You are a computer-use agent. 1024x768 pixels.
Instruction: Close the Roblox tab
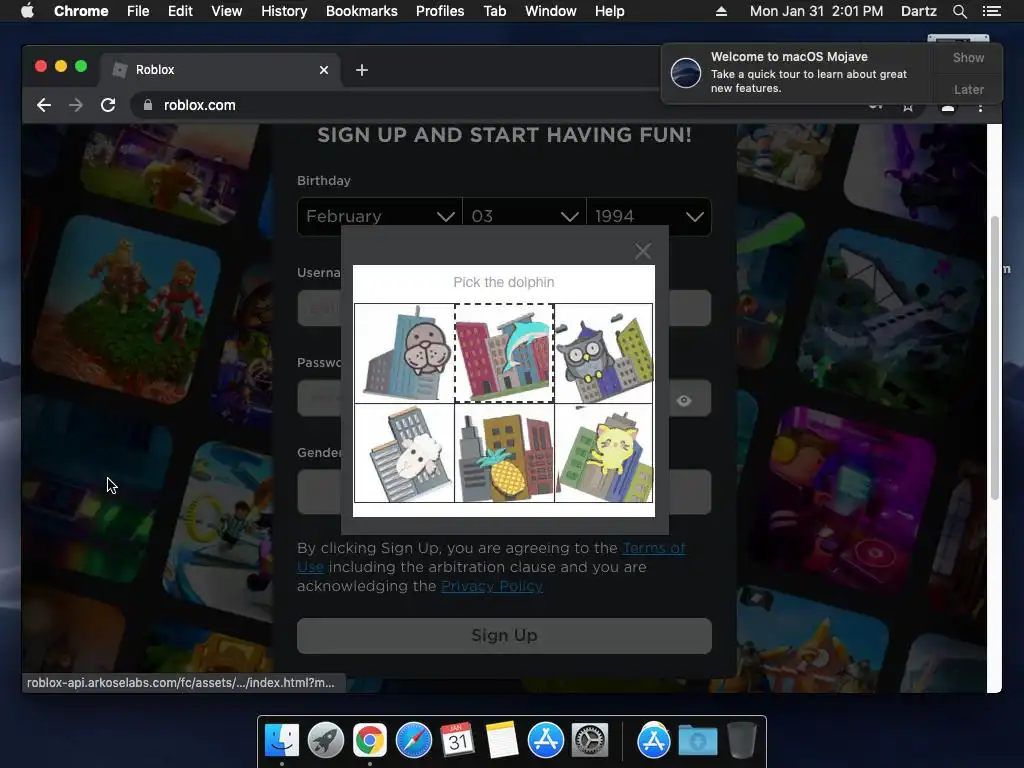324,70
